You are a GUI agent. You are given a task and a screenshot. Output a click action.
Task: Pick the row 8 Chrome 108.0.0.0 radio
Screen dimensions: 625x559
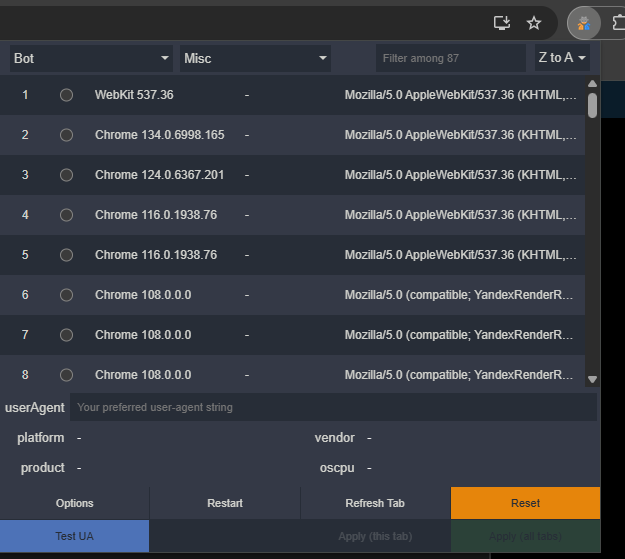click(x=66, y=375)
